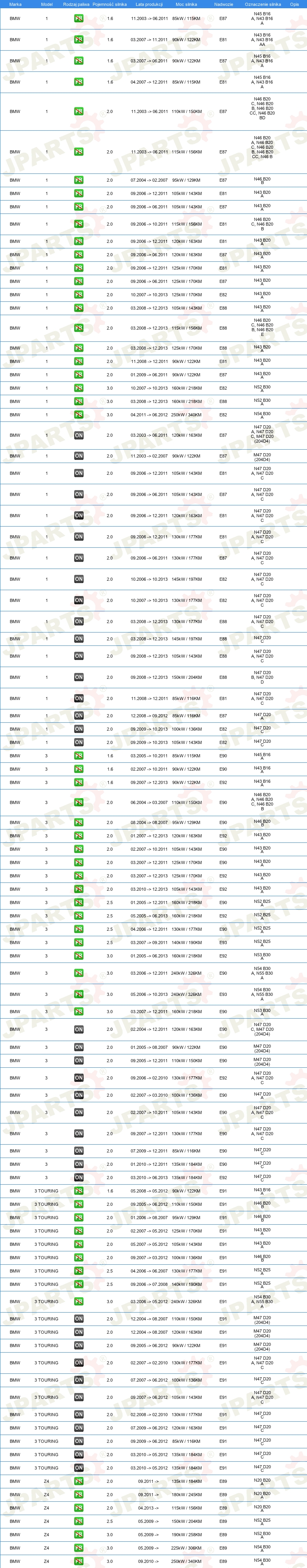
Task: Select the date range 03.2005 -> 10.2011
Action: [x=149, y=756]
